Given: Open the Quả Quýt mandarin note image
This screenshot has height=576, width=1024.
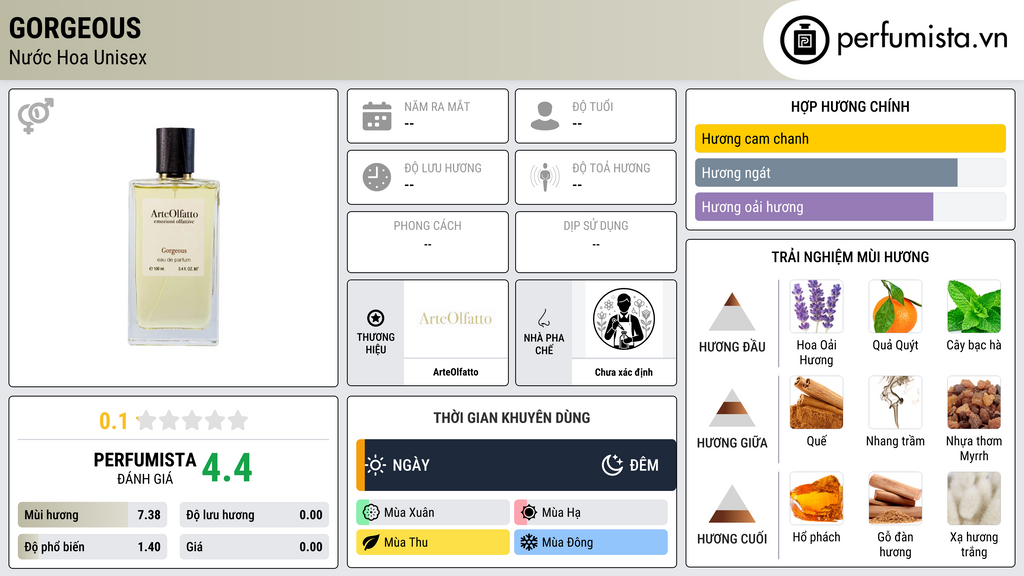Looking at the screenshot, I should tap(895, 307).
